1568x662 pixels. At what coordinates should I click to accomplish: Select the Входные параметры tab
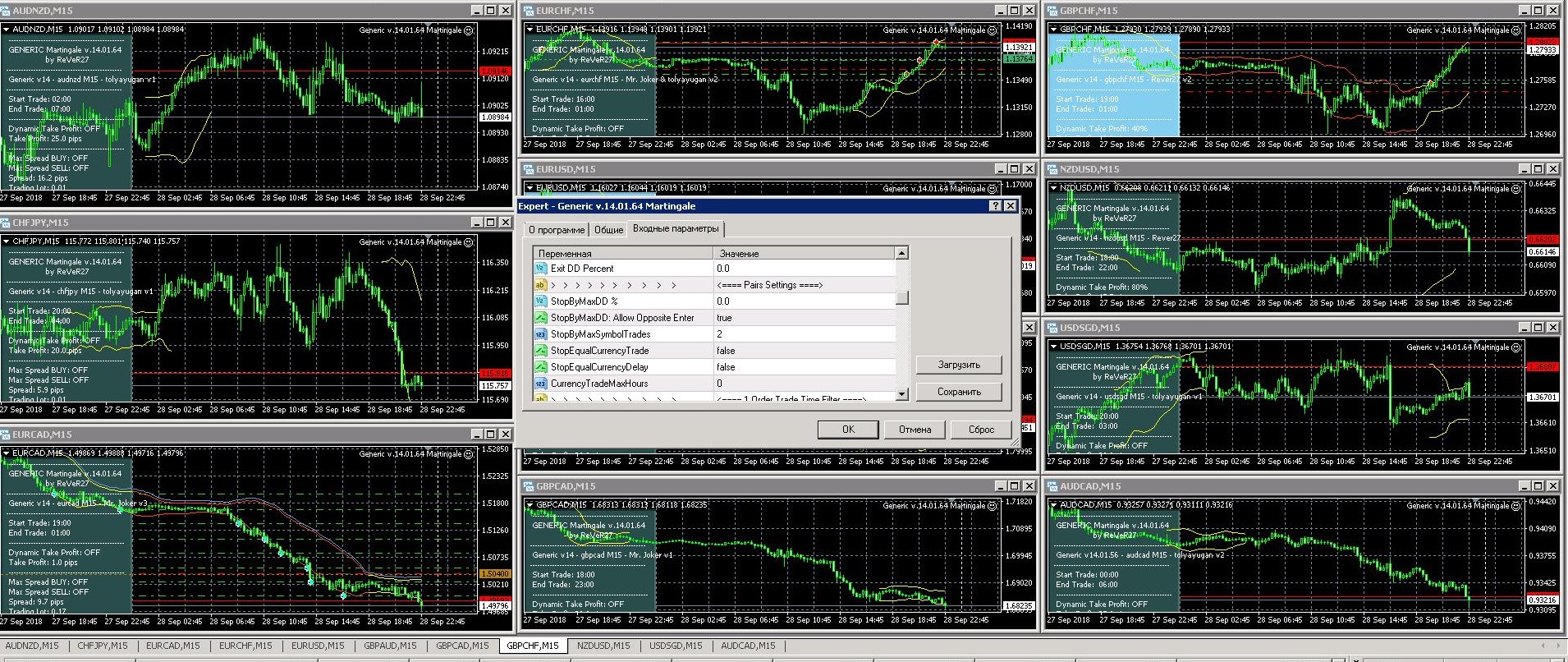point(676,229)
